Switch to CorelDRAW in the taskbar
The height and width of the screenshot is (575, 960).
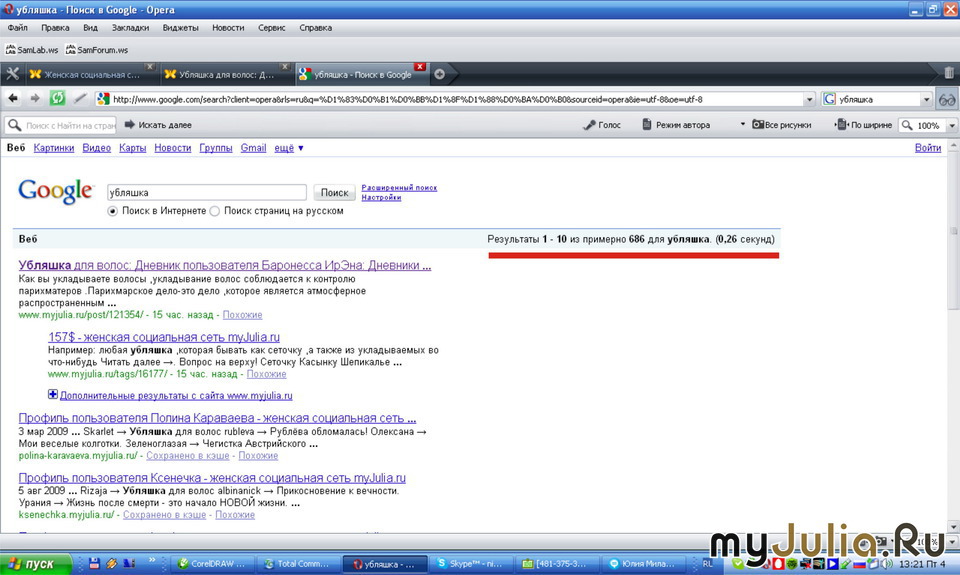click(x=211, y=564)
